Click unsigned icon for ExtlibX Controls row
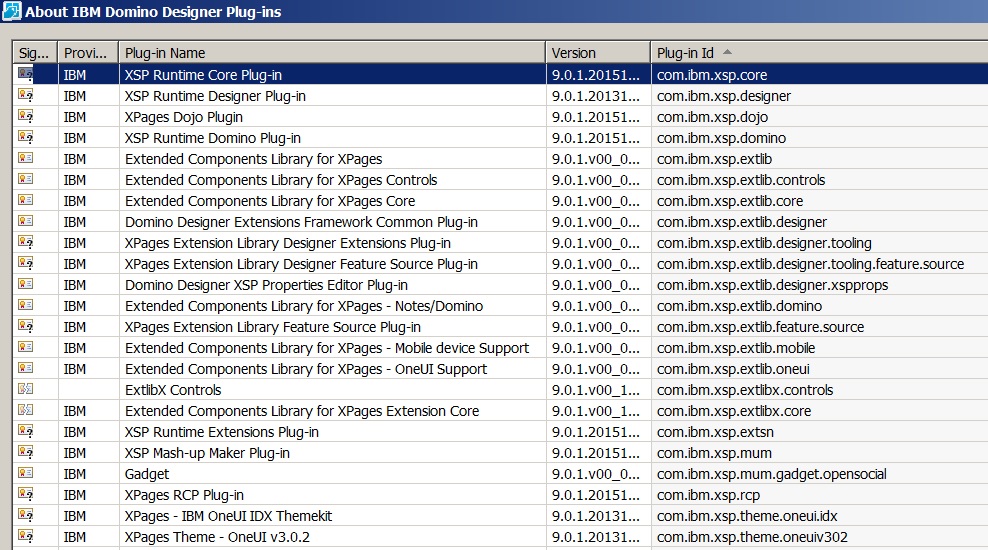This screenshot has height=550, width=988. pyautogui.click(x=25, y=389)
